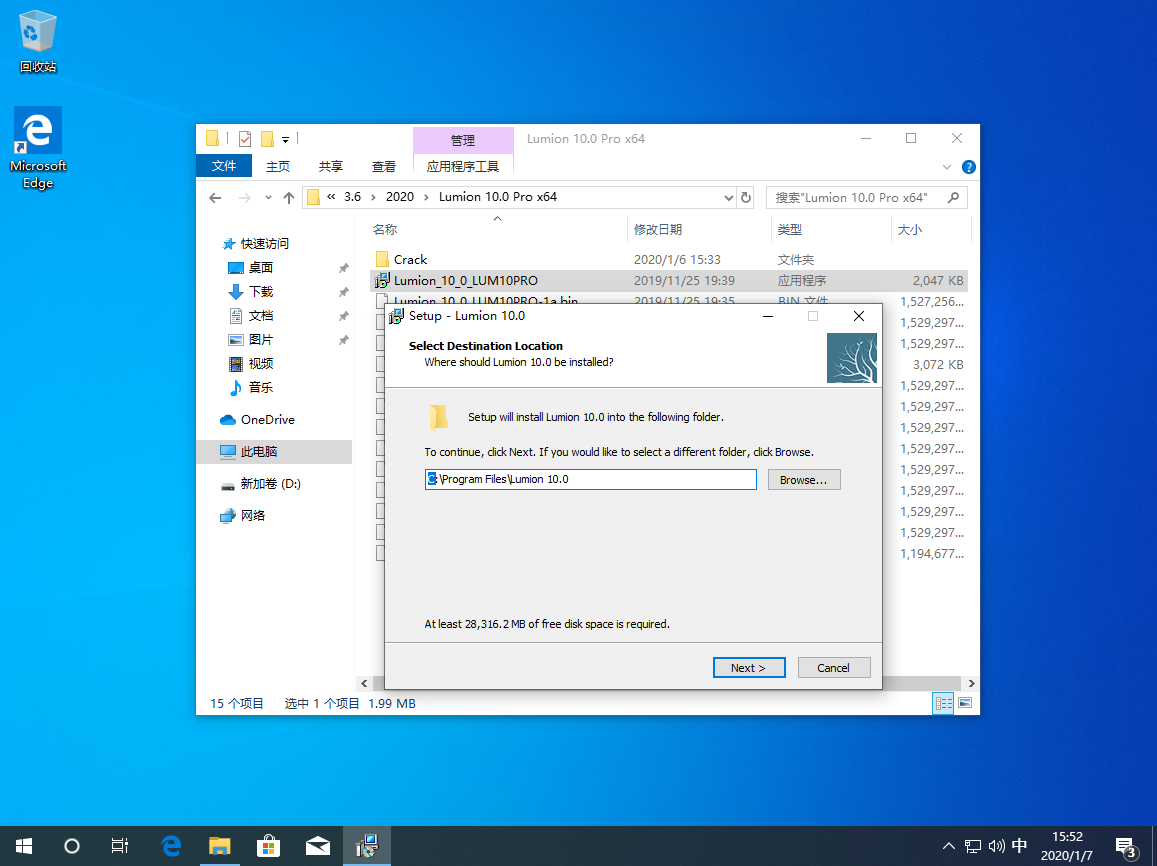Open the Microsoft Edge desktop shortcut

38,148
